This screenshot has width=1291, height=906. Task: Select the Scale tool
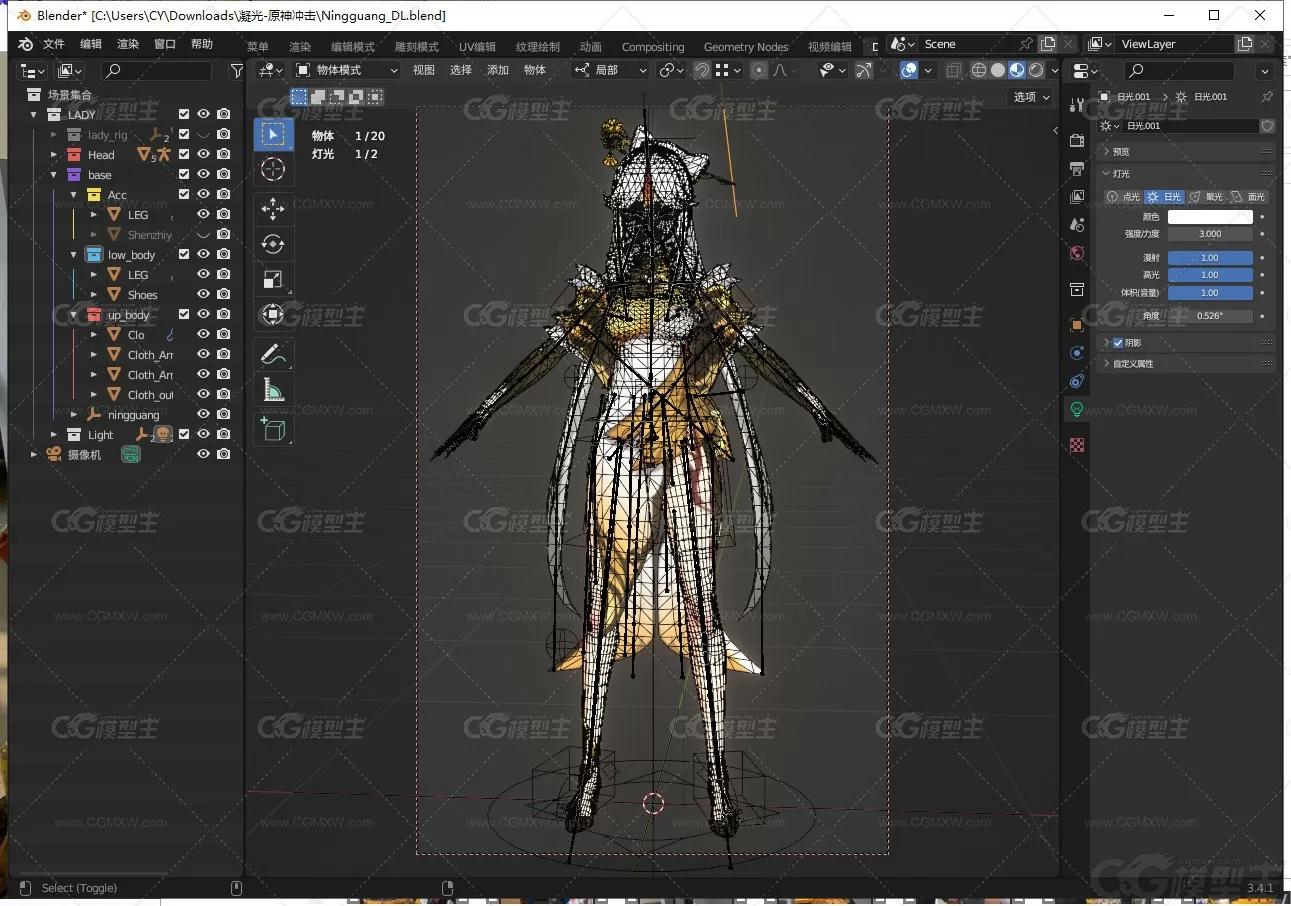tap(273, 279)
